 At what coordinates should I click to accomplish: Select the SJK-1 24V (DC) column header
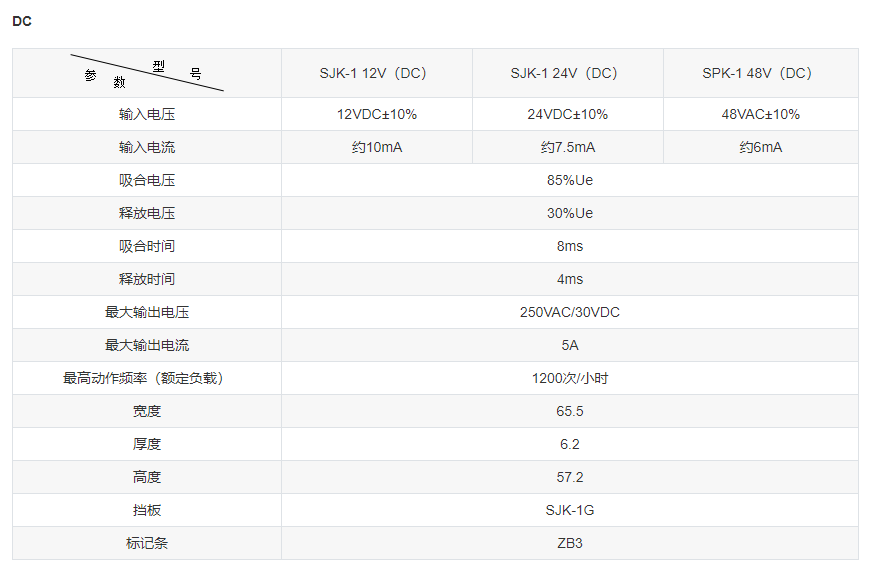tap(567, 73)
